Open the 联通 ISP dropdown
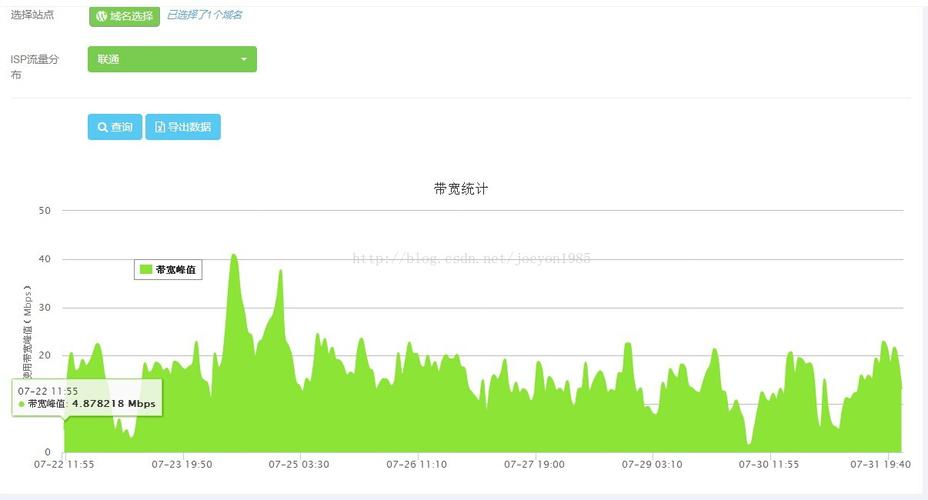Screen dimensions: 928x500 point(172,59)
